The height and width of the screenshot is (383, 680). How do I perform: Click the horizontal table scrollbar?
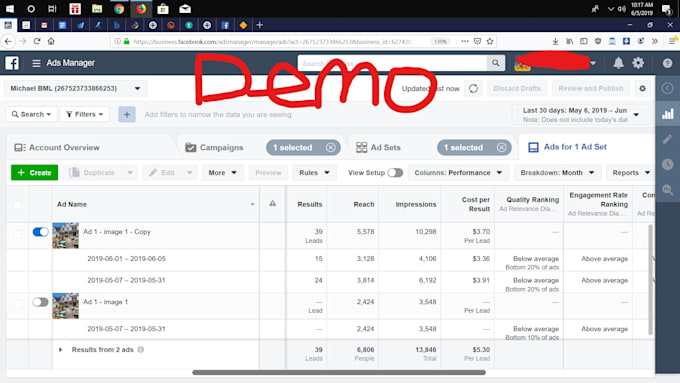coord(339,372)
